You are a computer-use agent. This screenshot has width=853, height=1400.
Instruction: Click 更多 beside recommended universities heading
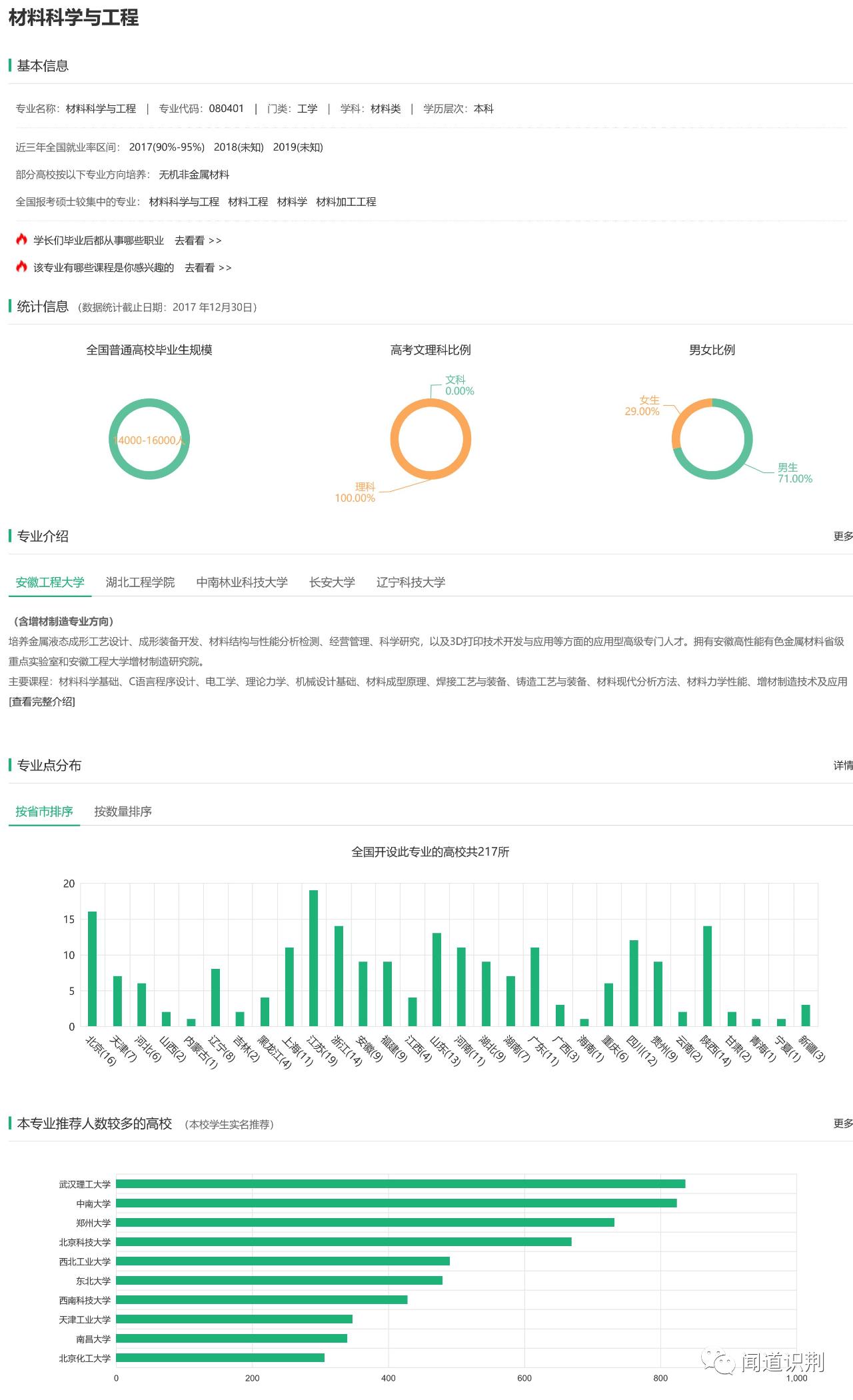click(x=843, y=1123)
